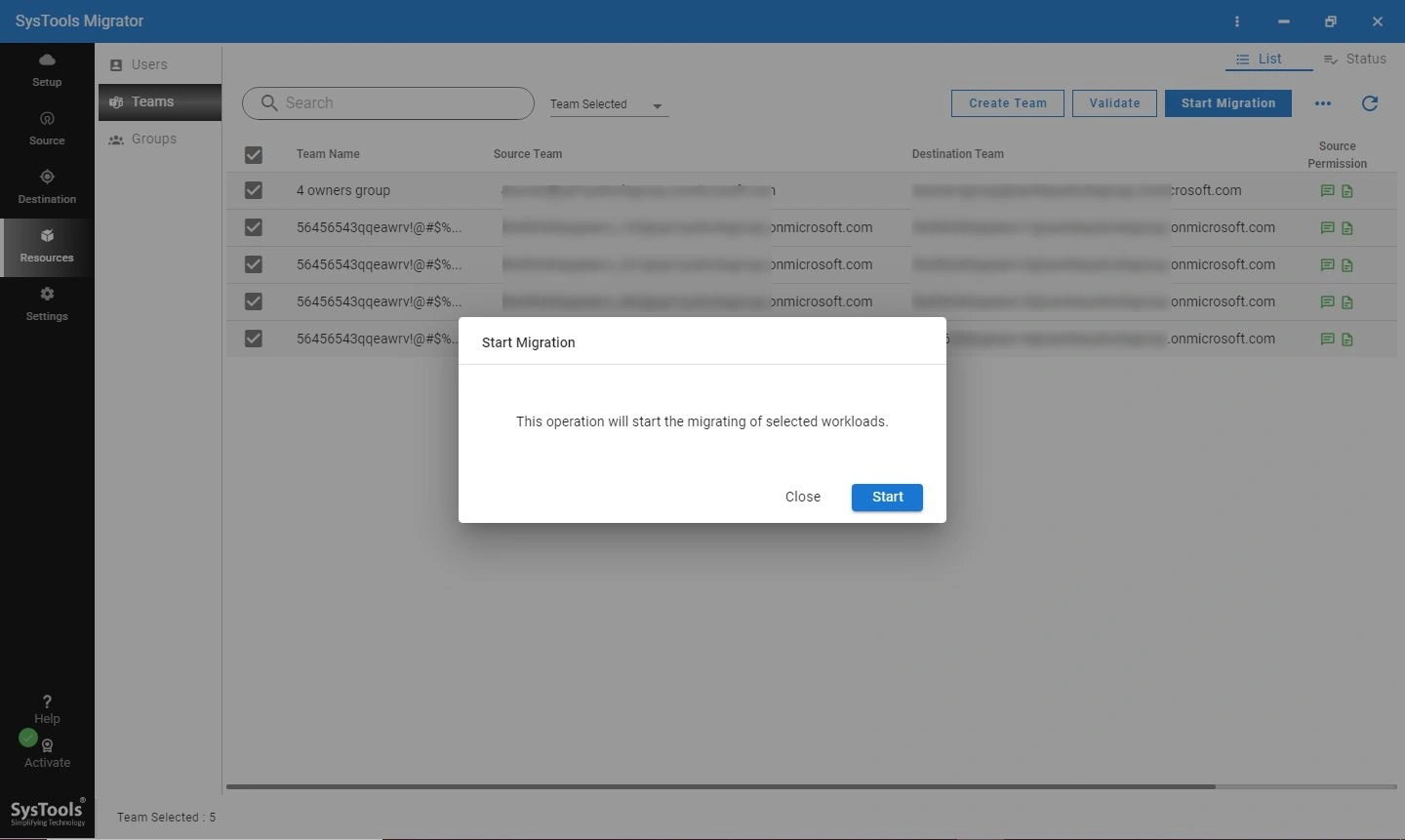Open the Users resource tab
1405x840 pixels.
coord(159,64)
